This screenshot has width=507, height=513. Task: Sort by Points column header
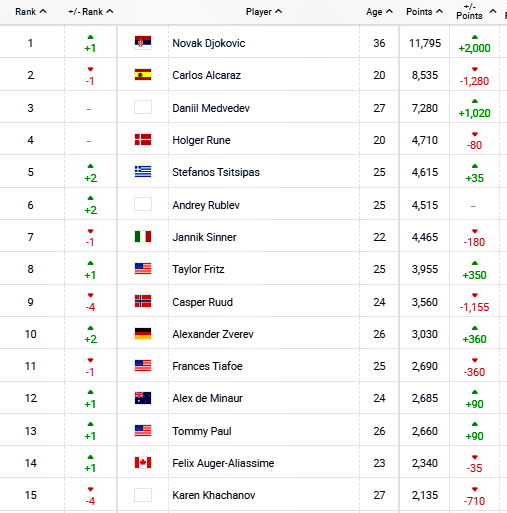(424, 12)
